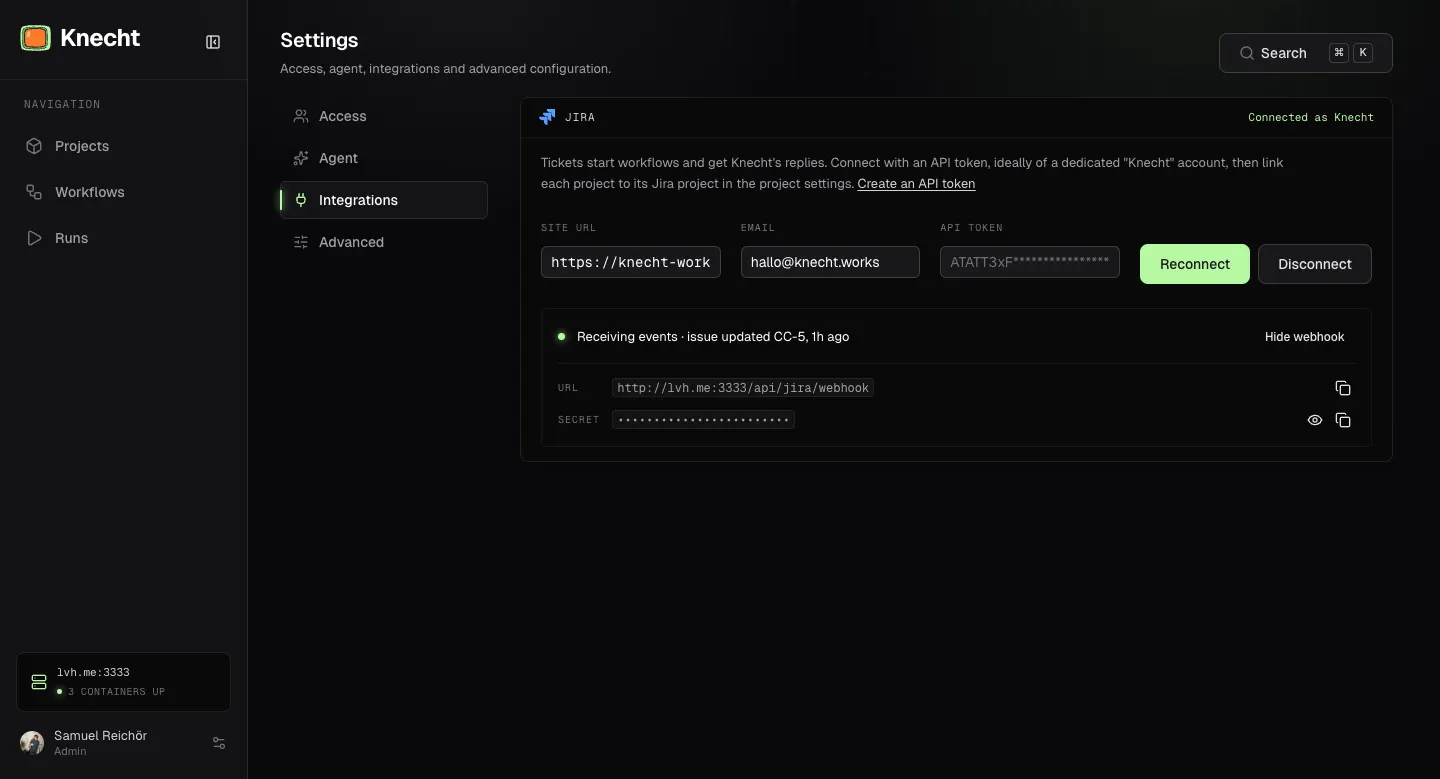Click the Receiving events status text
Image resolution: width=1440 pixels, height=779 pixels.
click(x=713, y=337)
